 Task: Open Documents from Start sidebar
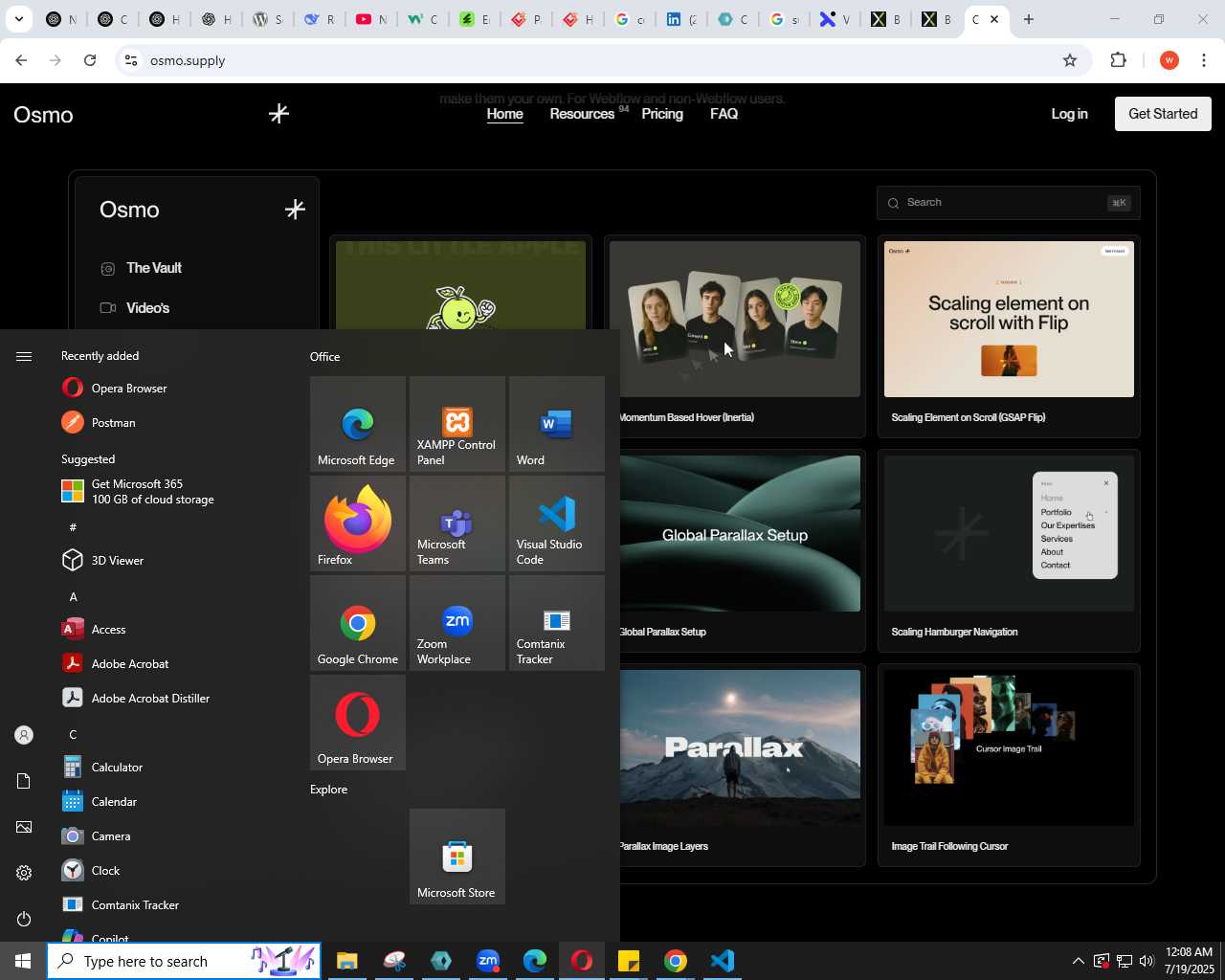[x=24, y=781]
